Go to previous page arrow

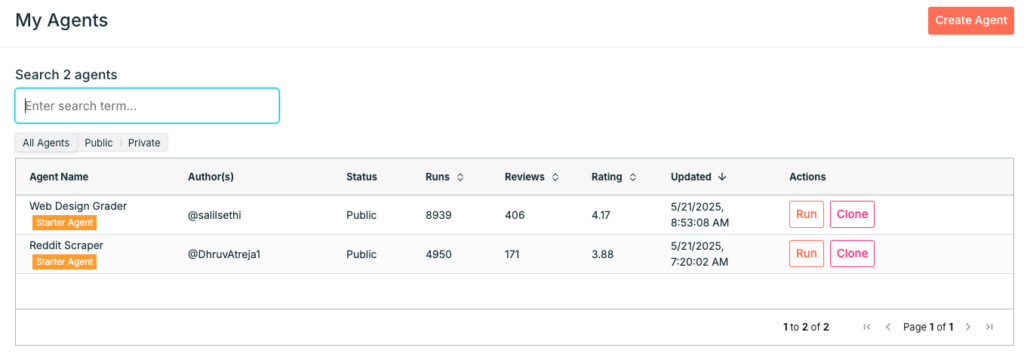pos(888,327)
